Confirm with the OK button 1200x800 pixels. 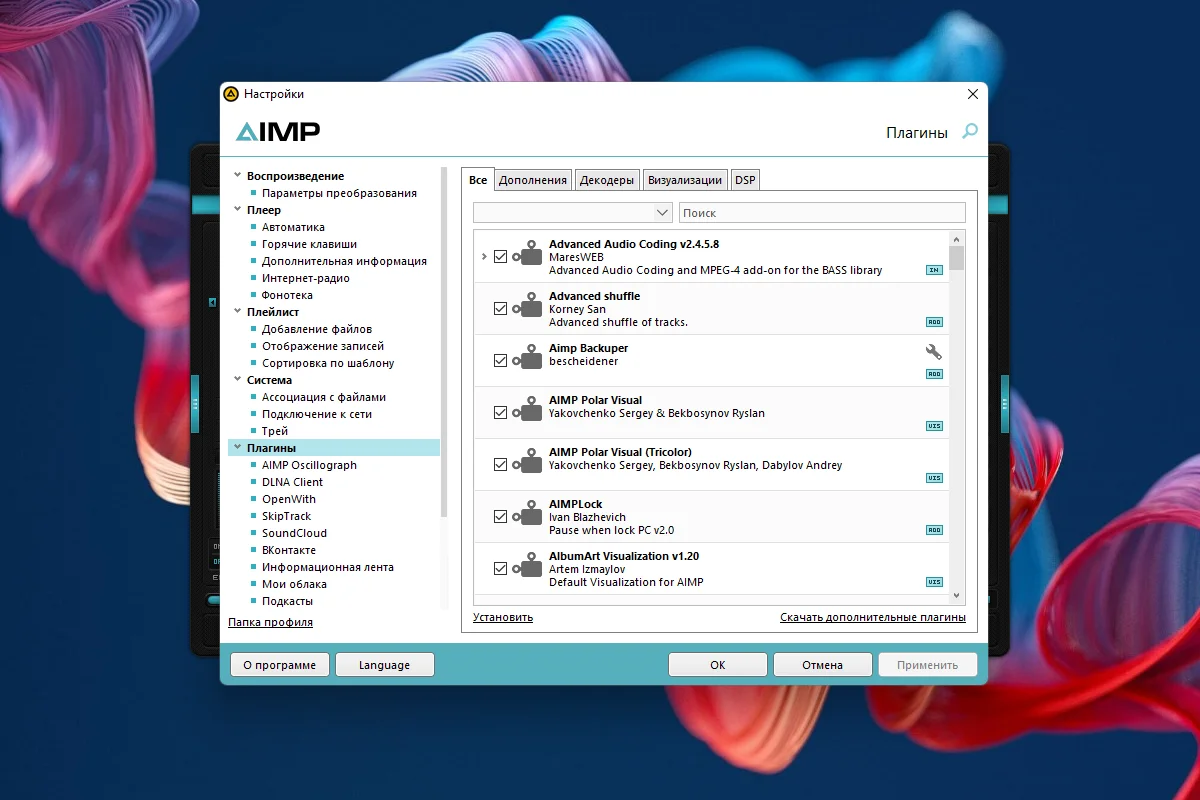[718, 665]
